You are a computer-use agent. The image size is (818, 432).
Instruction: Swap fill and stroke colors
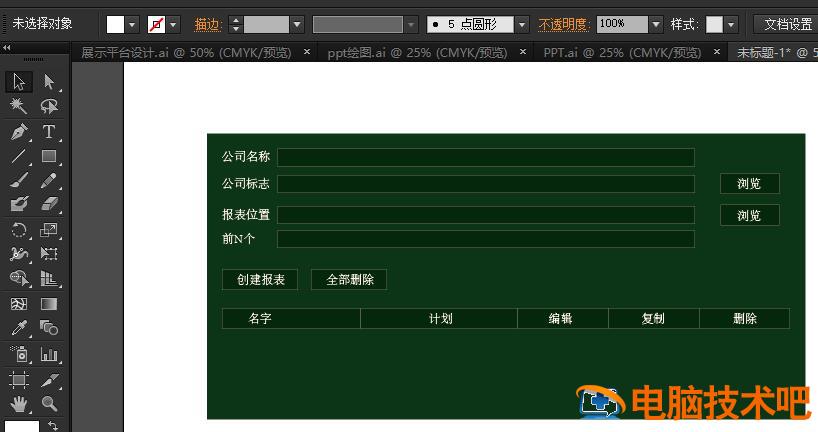click(x=53, y=425)
